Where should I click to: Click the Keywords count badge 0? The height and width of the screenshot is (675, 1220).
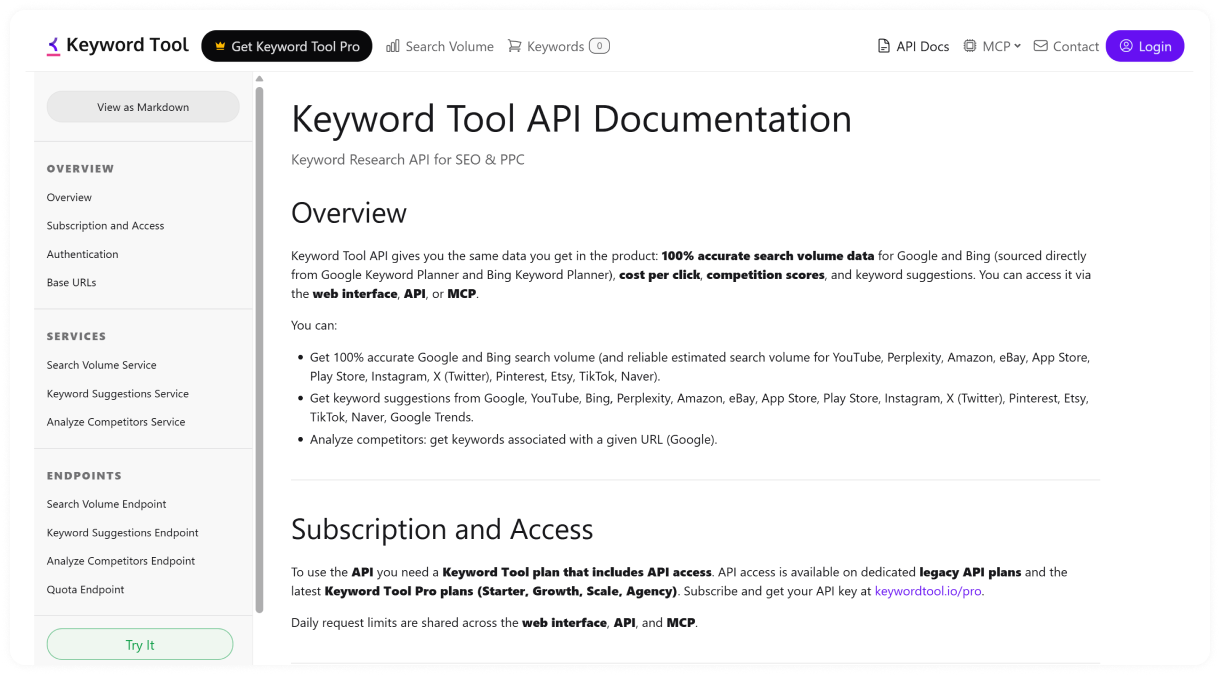click(x=599, y=46)
